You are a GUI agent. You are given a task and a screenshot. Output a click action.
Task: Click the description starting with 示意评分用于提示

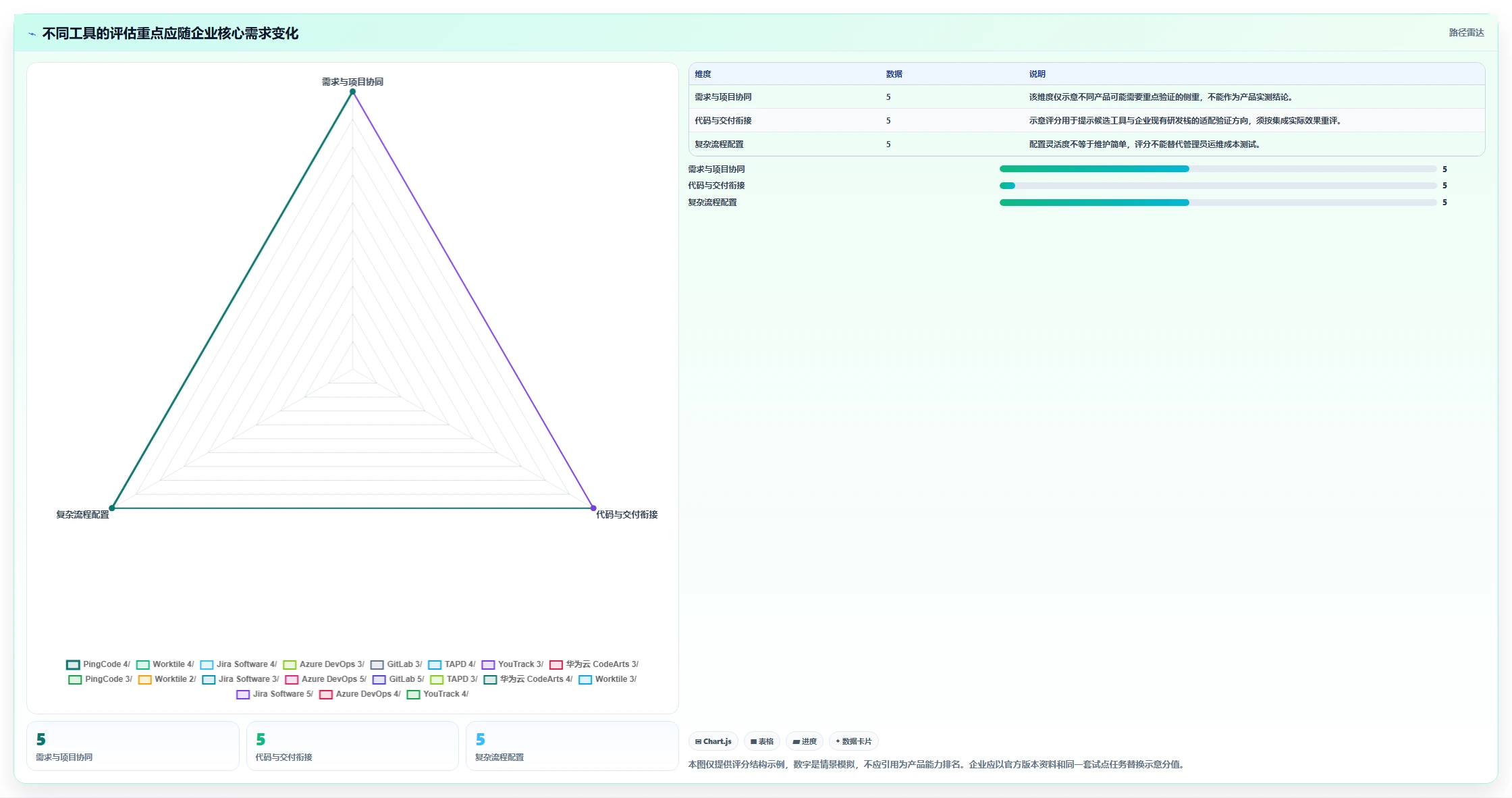(1186, 121)
